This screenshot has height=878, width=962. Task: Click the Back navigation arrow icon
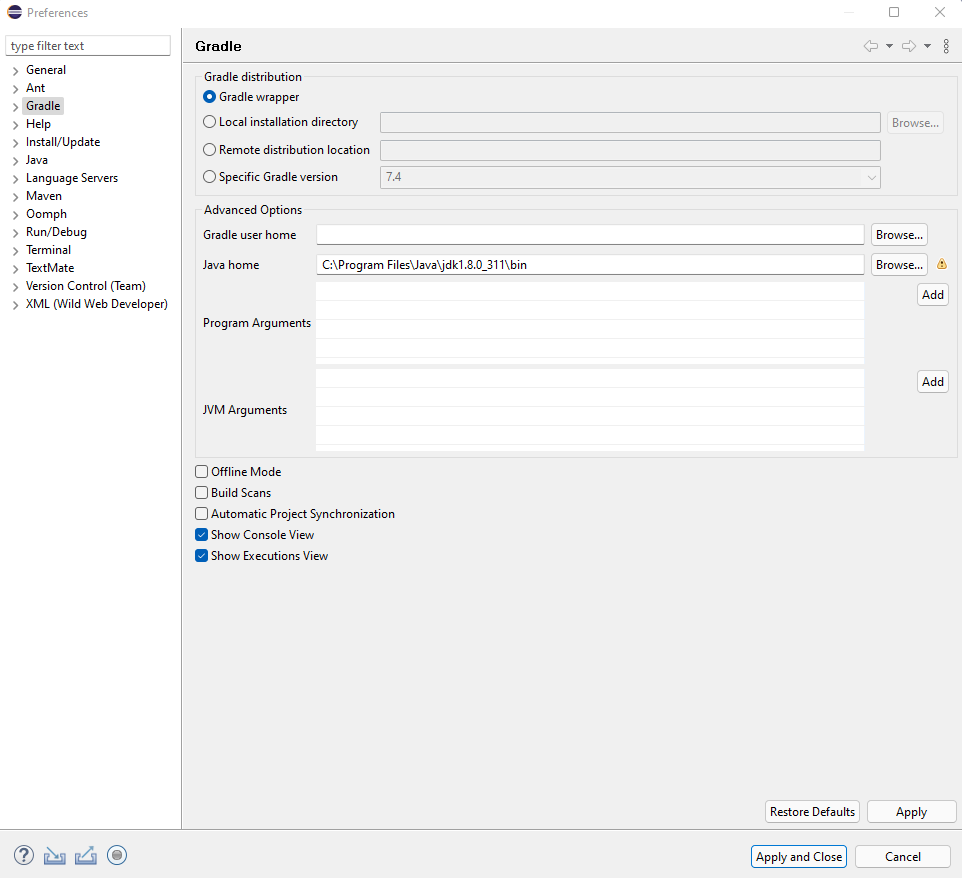tap(871, 46)
